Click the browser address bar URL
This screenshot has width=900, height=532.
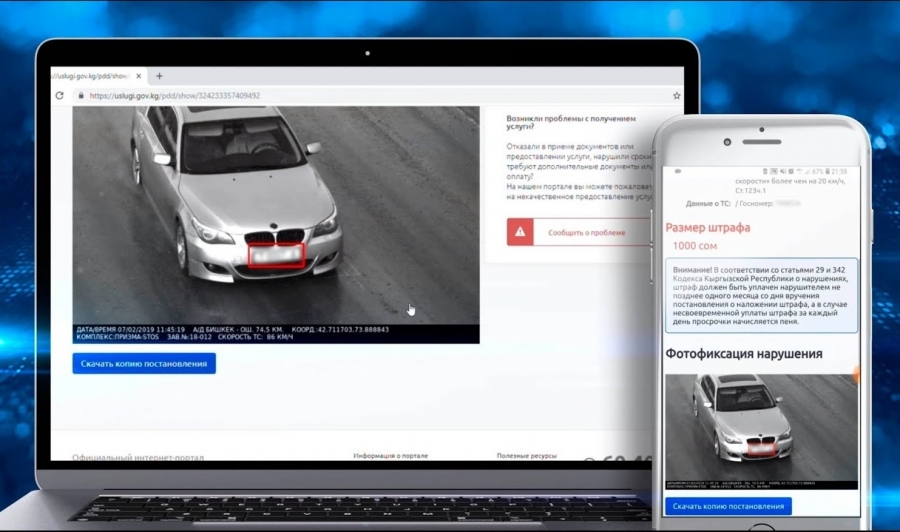pos(175,96)
